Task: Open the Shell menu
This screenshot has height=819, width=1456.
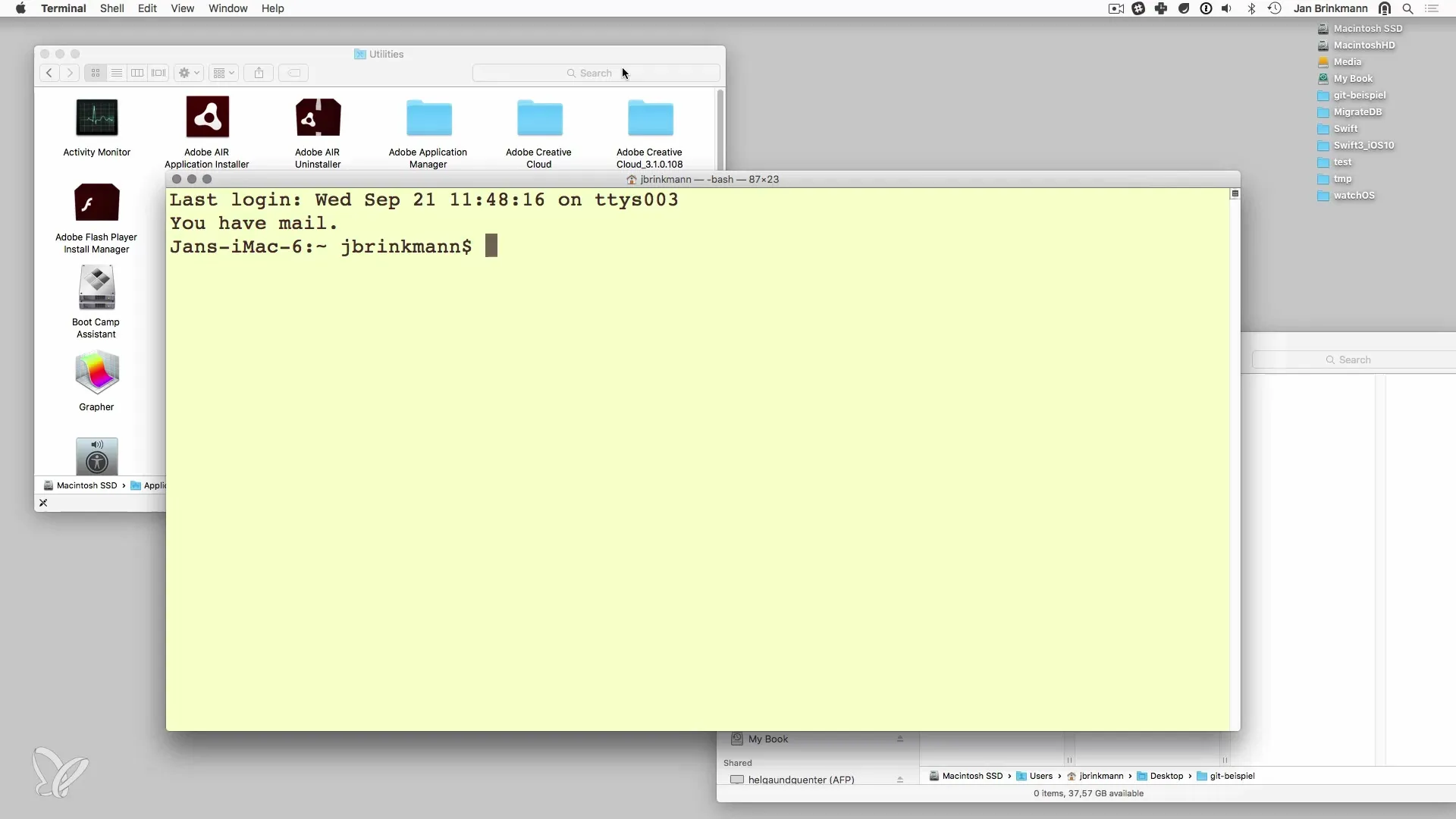Action: (112, 8)
